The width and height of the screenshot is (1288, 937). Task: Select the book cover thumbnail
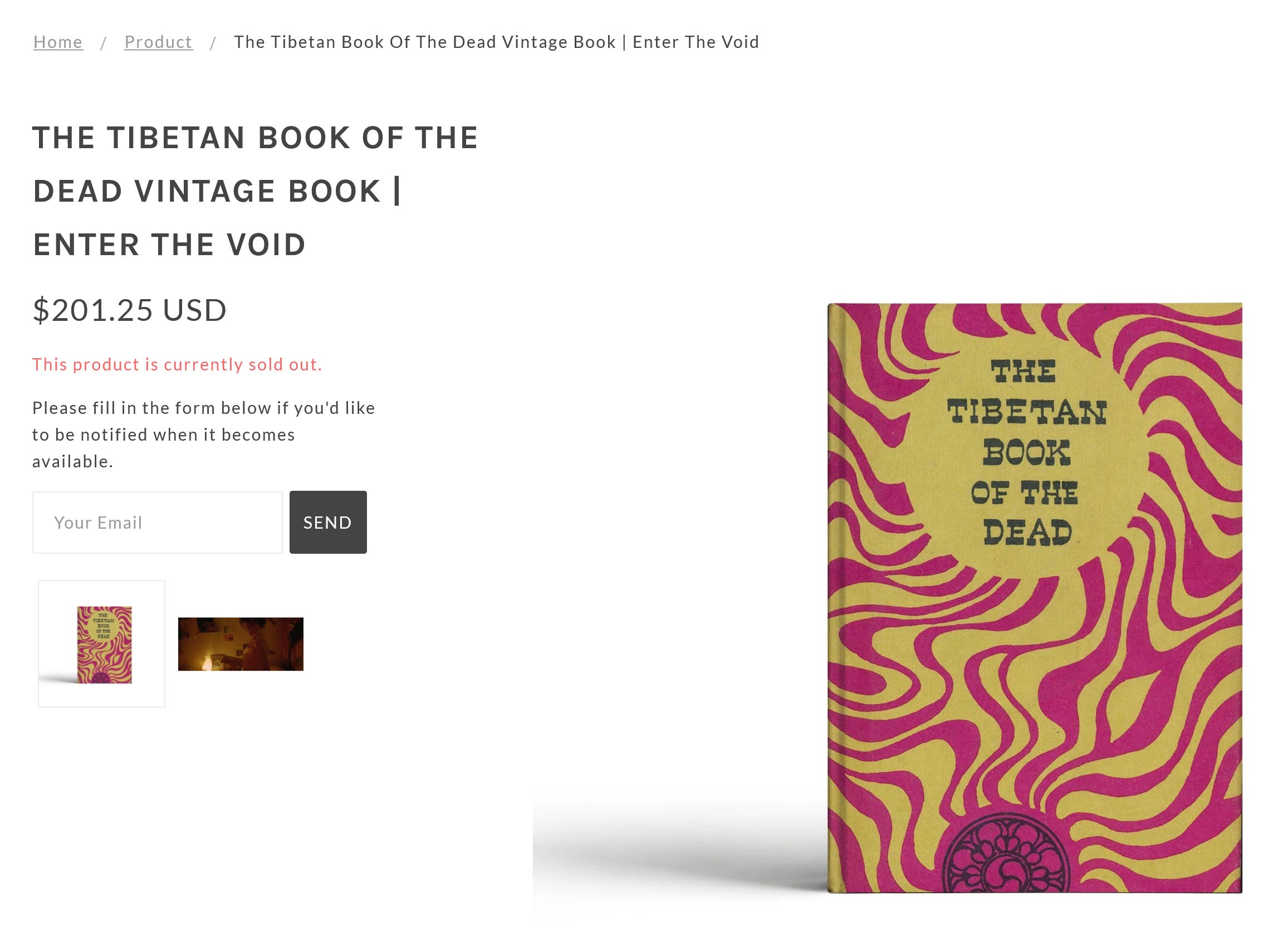coord(102,644)
